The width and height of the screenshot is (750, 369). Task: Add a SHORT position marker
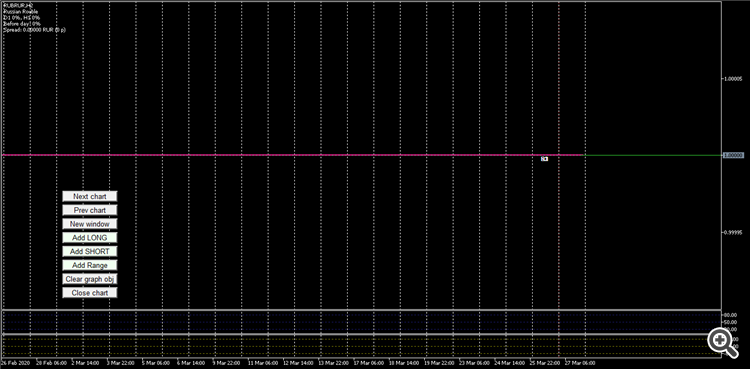click(89, 251)
